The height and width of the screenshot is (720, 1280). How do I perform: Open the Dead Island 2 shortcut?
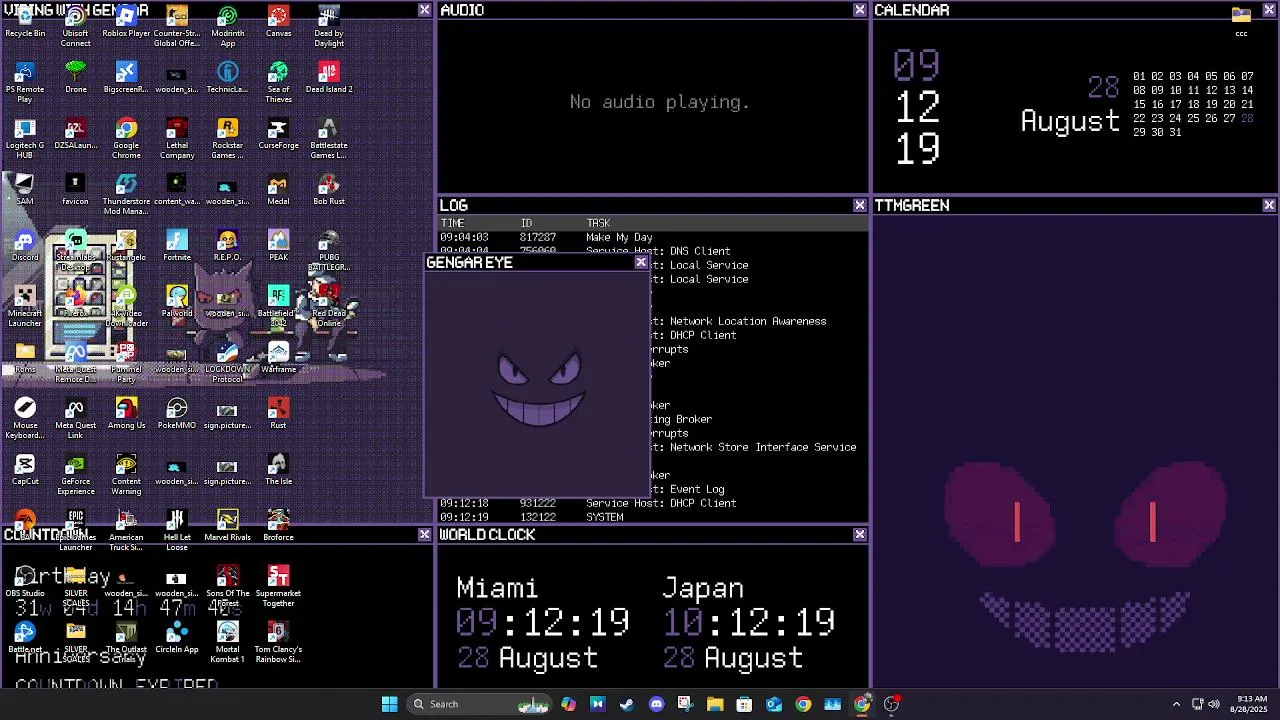328,79
